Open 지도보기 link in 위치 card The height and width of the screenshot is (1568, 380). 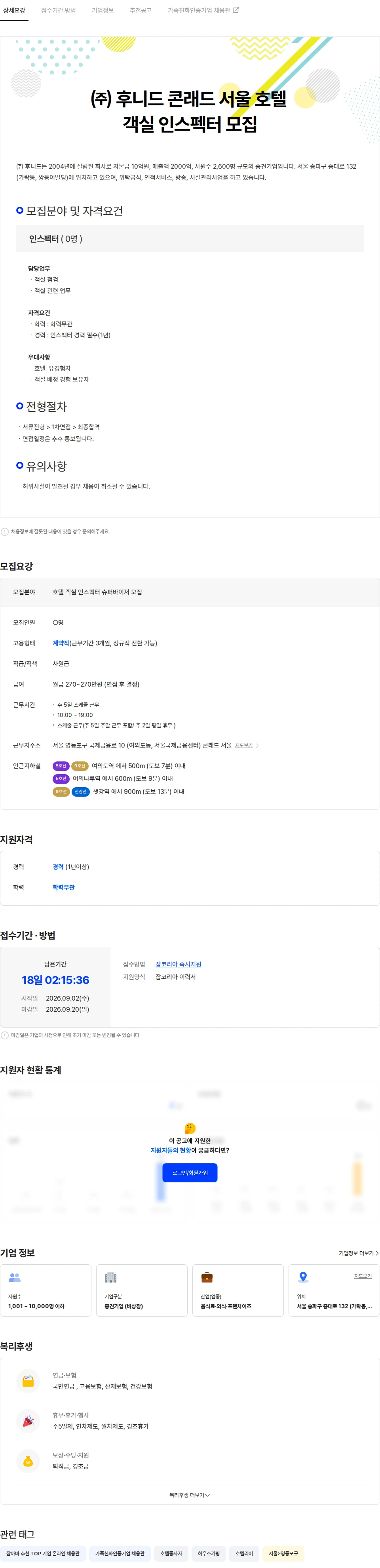(363, 1276)
